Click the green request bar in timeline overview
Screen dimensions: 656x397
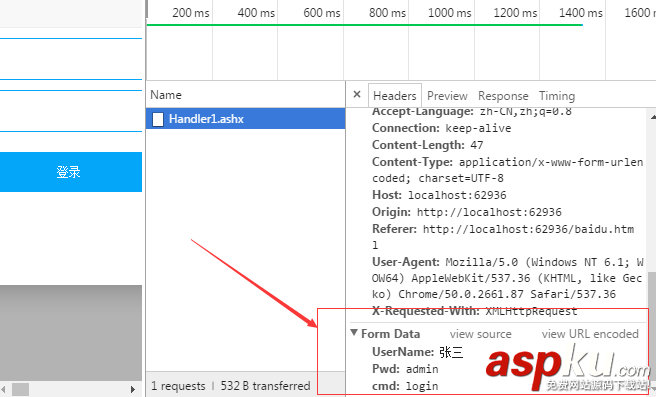point(364,25)
